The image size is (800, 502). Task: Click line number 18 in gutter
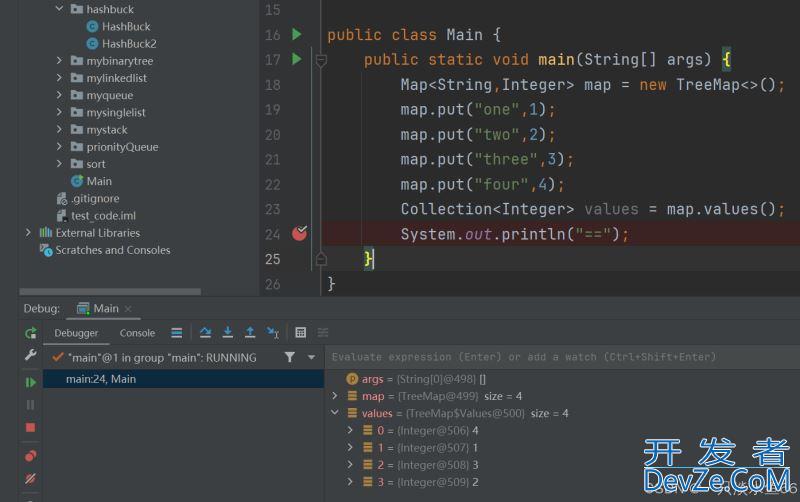point(273,85)
